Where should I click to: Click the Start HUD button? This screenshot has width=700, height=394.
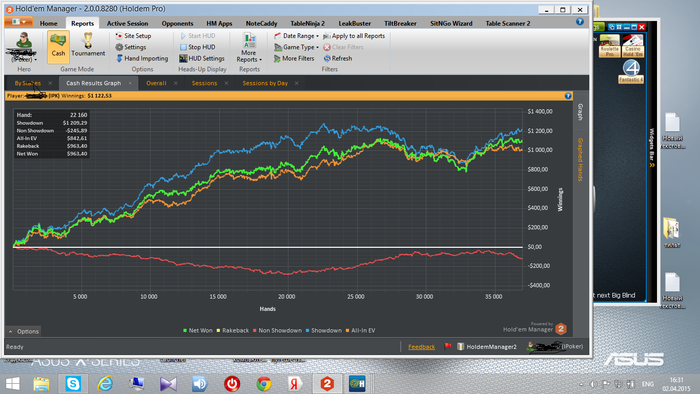click(197, 36)
